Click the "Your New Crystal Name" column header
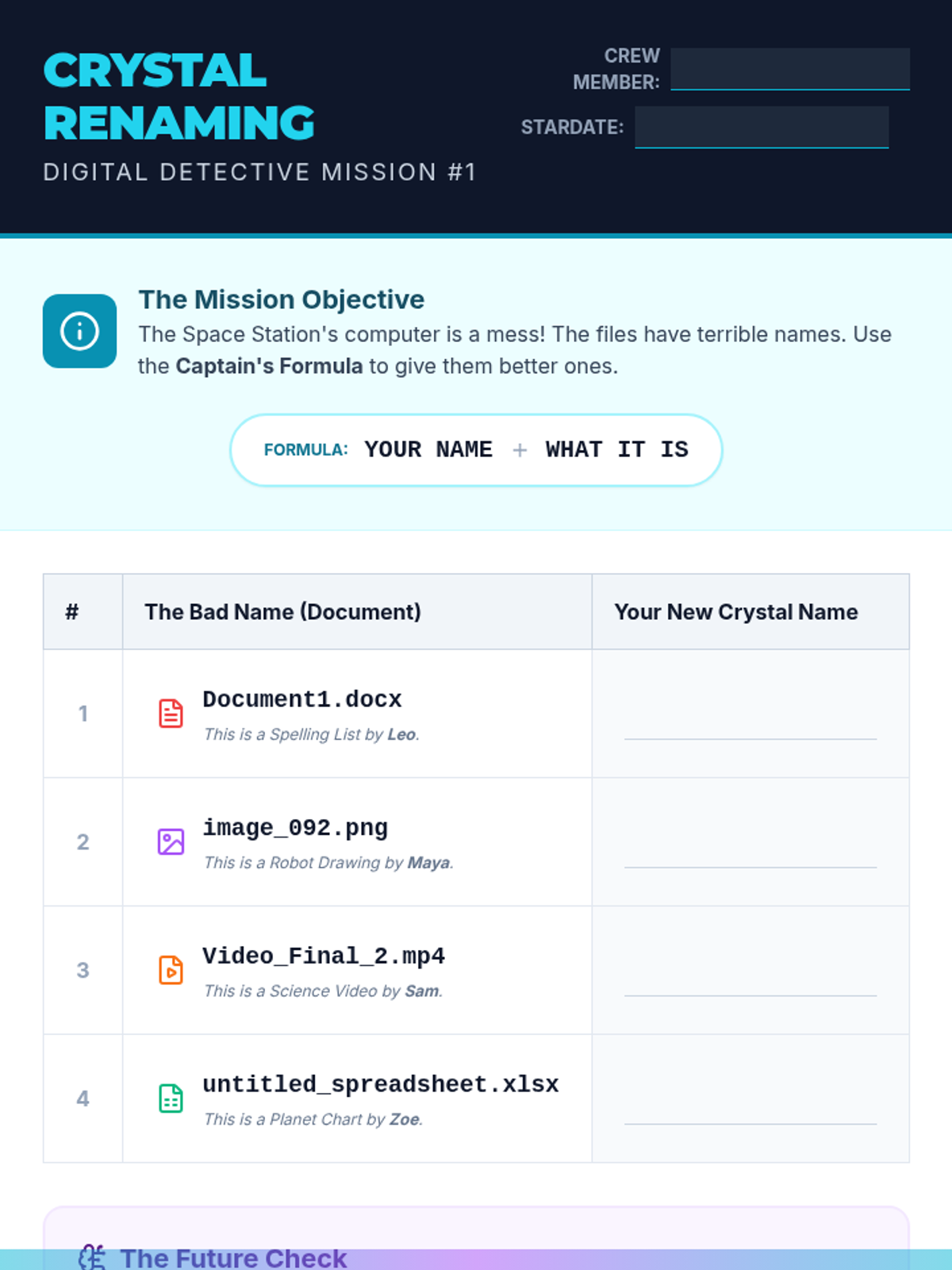Image resolution: width=952 pixels, height=1270 pixels. tap(735, 612)
